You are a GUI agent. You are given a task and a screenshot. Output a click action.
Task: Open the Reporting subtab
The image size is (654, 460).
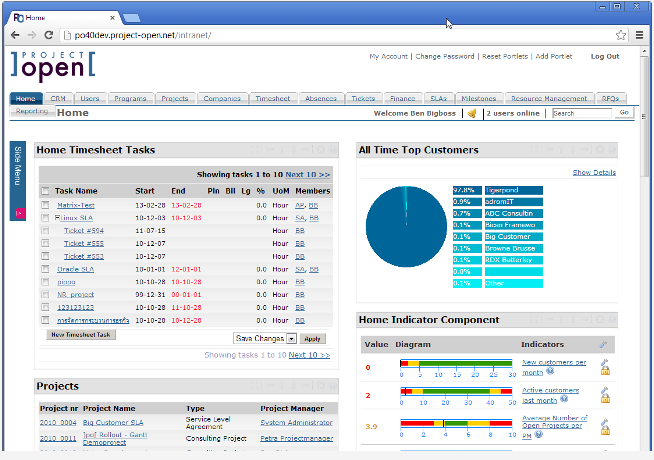click(32, 111)
